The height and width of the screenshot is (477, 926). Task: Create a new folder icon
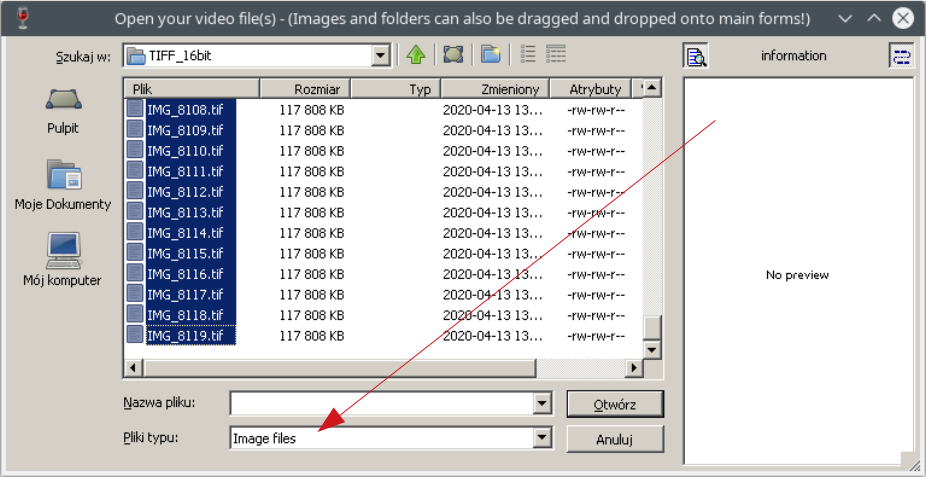pos(490,56)
